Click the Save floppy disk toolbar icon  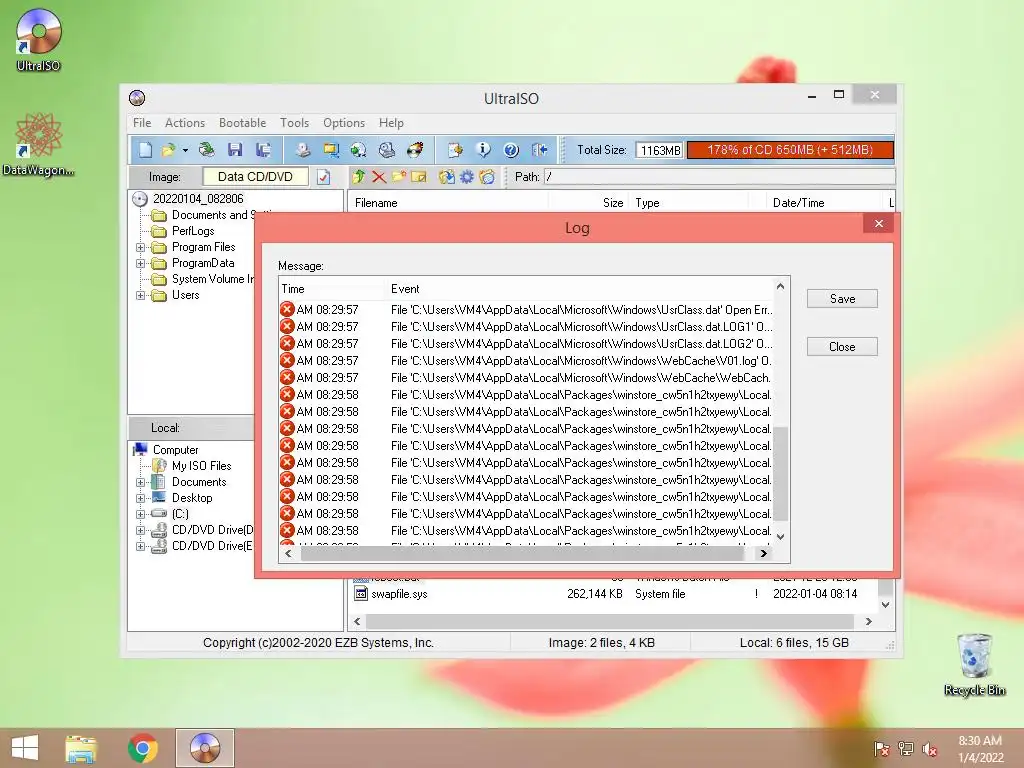(x=234, y=150)
